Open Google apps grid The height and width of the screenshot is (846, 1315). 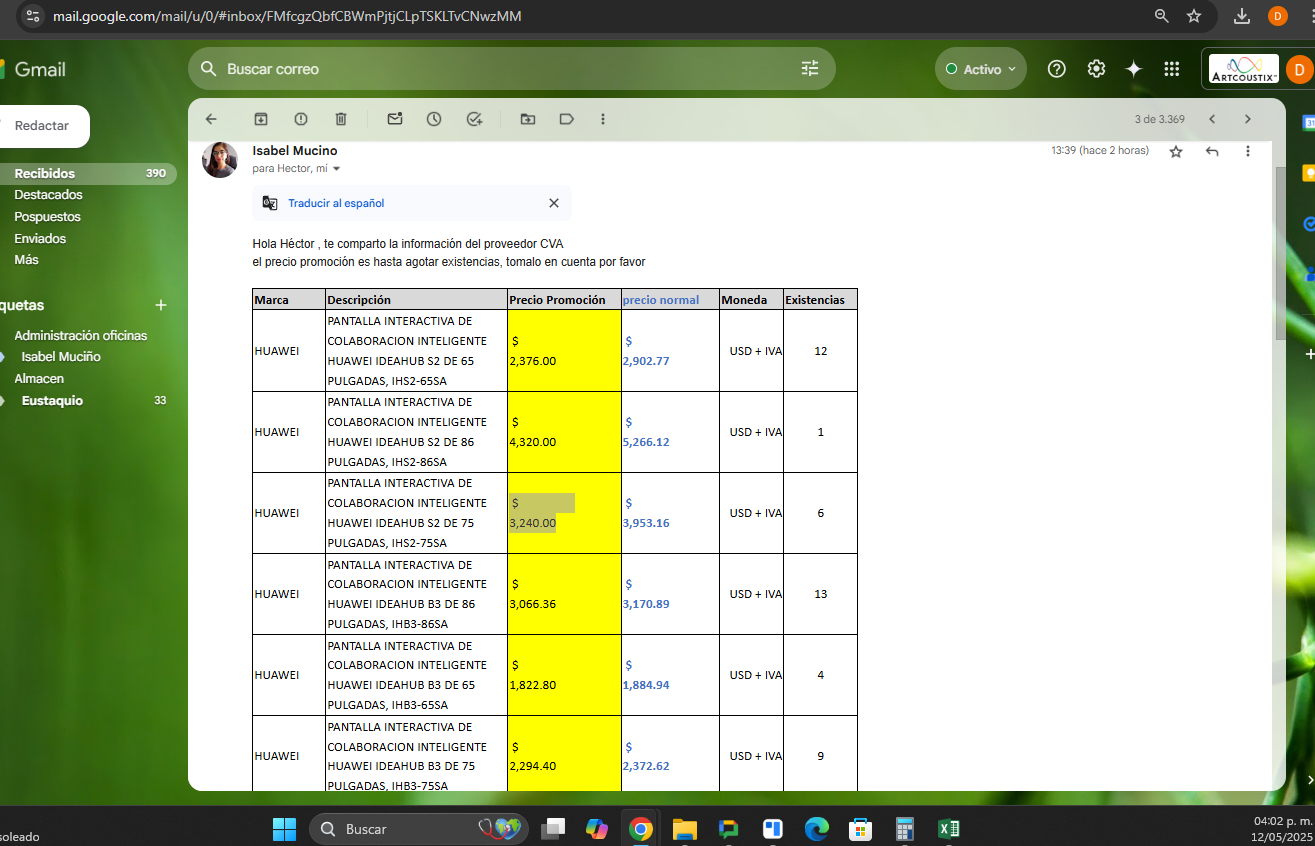[1172, 69]
